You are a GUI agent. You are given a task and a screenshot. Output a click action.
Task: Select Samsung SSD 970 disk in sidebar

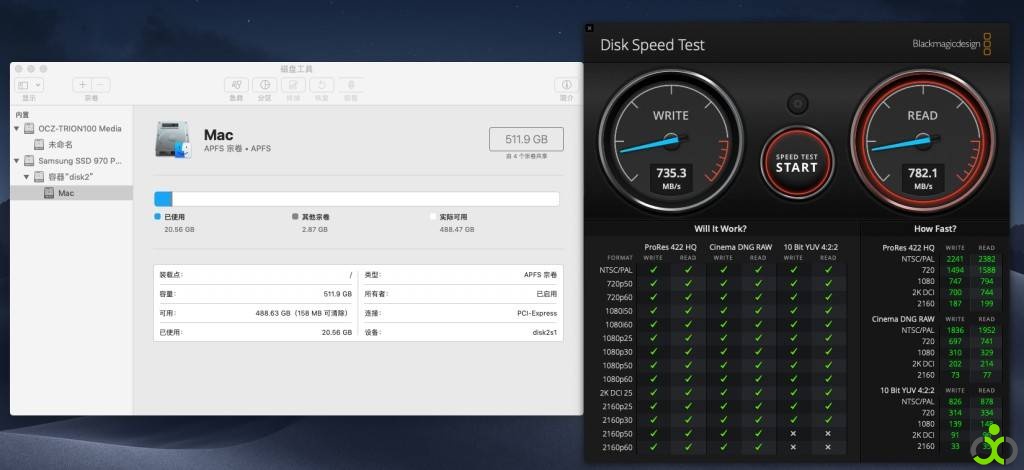72,161
